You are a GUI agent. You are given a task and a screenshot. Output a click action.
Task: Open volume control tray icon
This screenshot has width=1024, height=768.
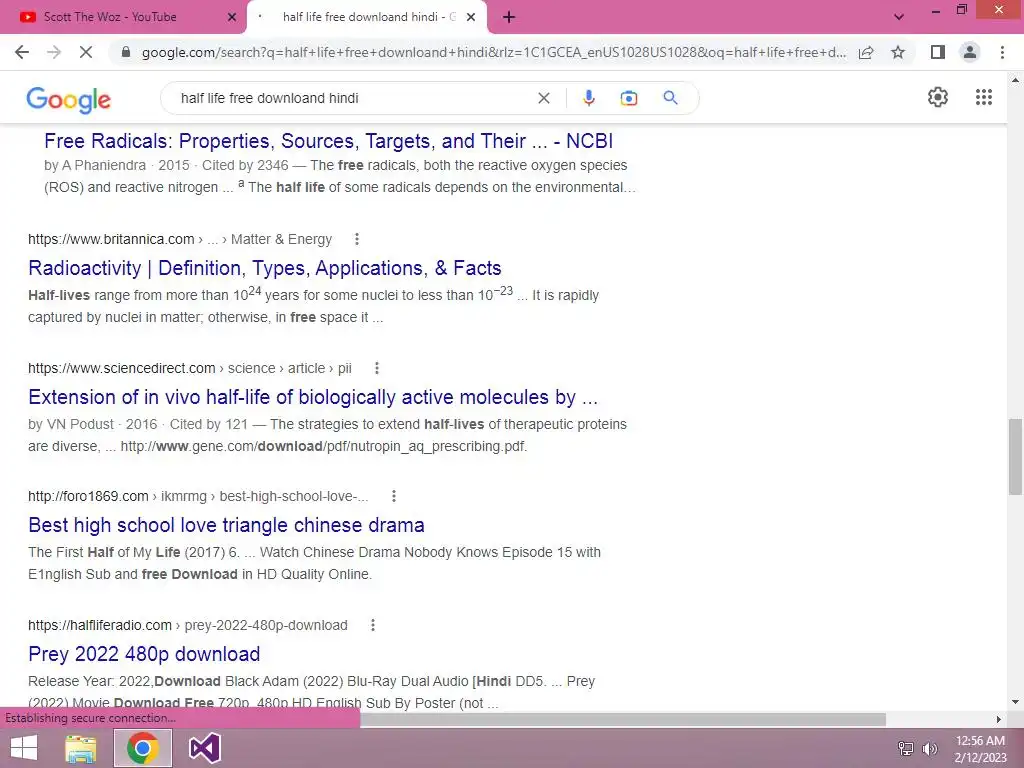click(x=930, y=748)
